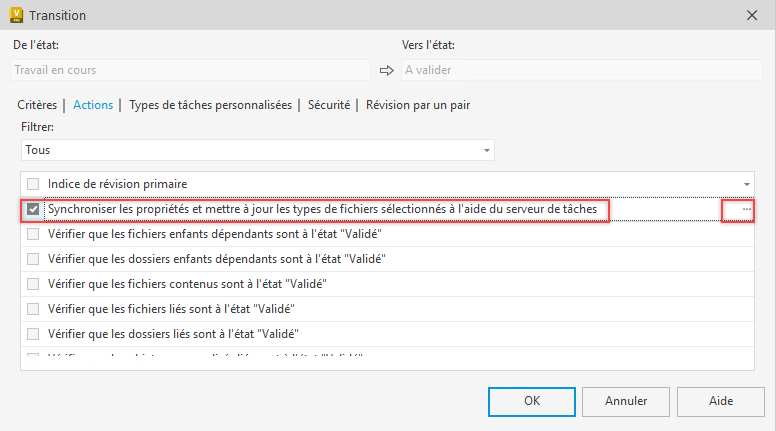Viewport: 776px width, 431px height.
Task: Switch to the Critères tab
Action: point(37,104)
